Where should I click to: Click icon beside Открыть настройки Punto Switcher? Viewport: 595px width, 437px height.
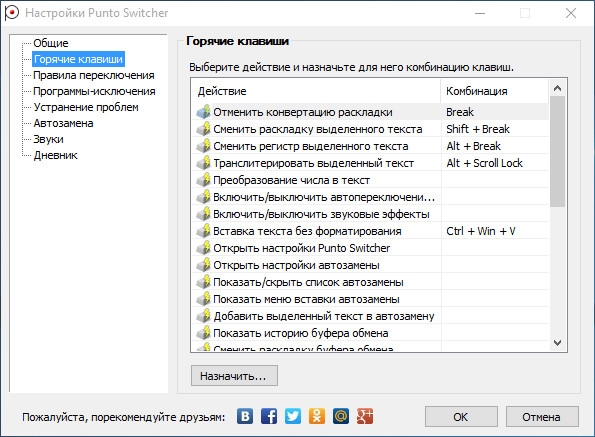[203, 248]
